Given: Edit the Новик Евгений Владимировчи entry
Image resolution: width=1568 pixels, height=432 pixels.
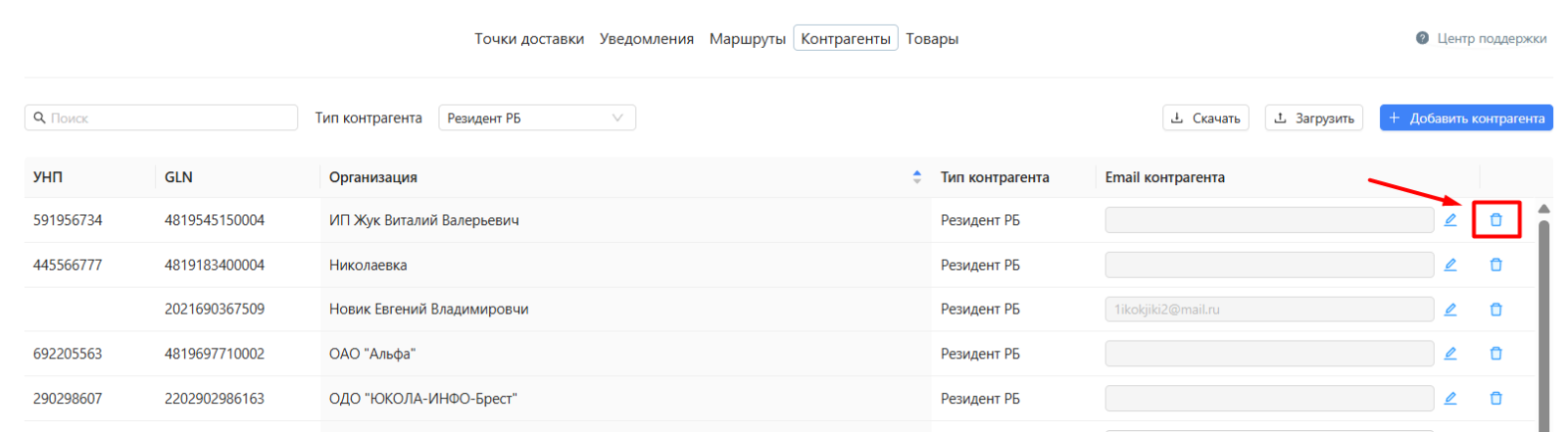Looking at the screenshot, I should [1450, 310].
